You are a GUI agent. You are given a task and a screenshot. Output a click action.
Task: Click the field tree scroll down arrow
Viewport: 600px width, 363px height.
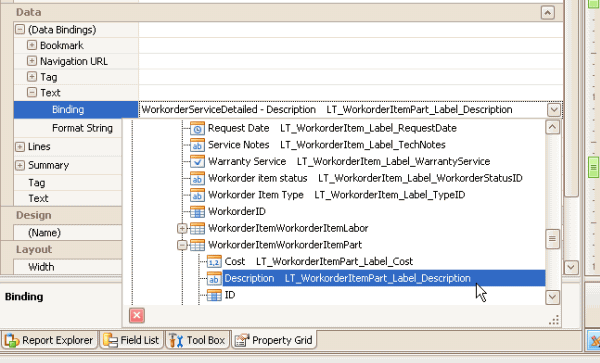point(552,297)
